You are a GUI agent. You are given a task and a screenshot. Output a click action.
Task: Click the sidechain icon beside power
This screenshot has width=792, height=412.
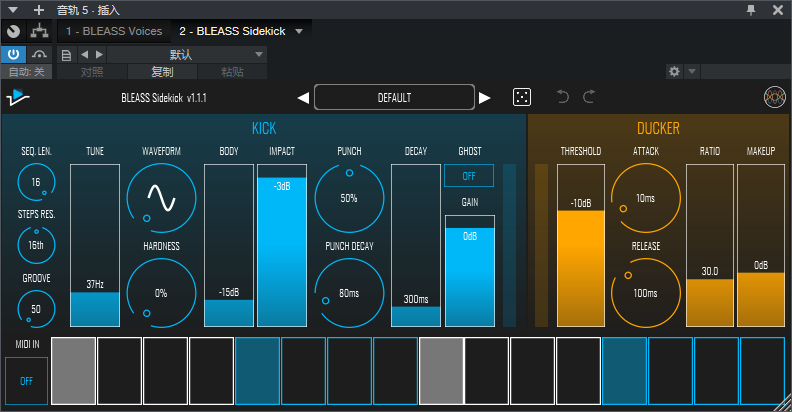coord(39,54)
